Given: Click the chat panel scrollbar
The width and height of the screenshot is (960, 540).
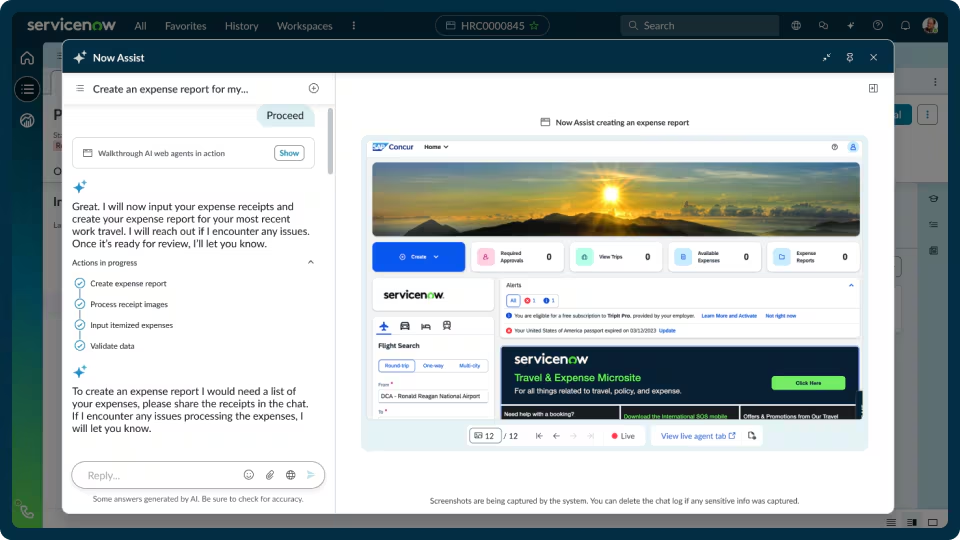Looking at the screenshot, I should tap(331, 141).
